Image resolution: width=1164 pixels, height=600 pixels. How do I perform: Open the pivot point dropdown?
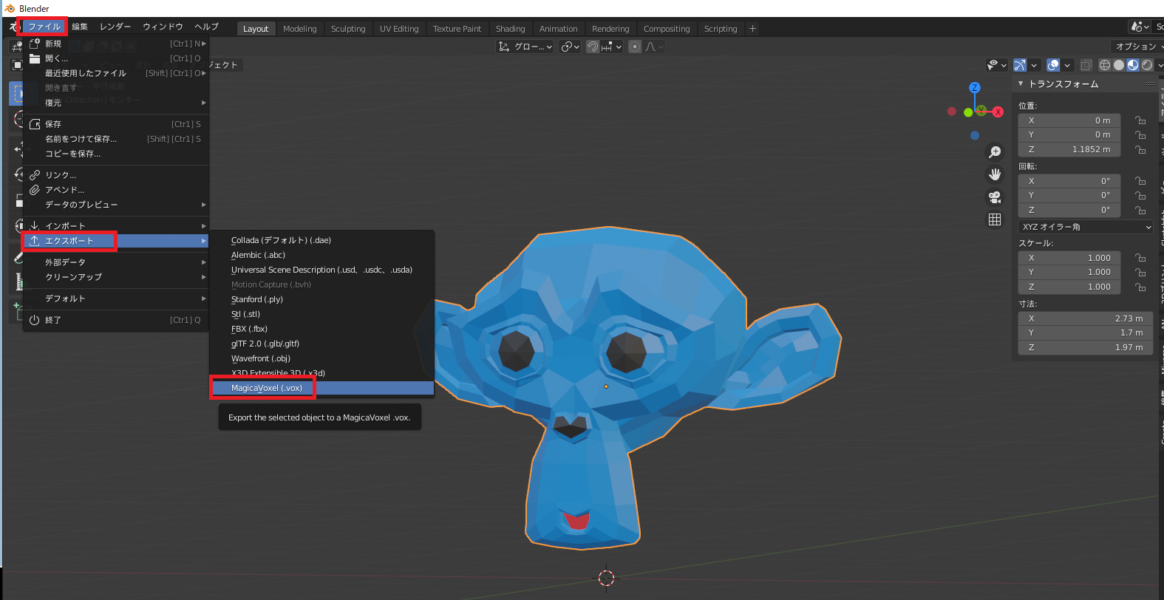(x=570, y=47)
